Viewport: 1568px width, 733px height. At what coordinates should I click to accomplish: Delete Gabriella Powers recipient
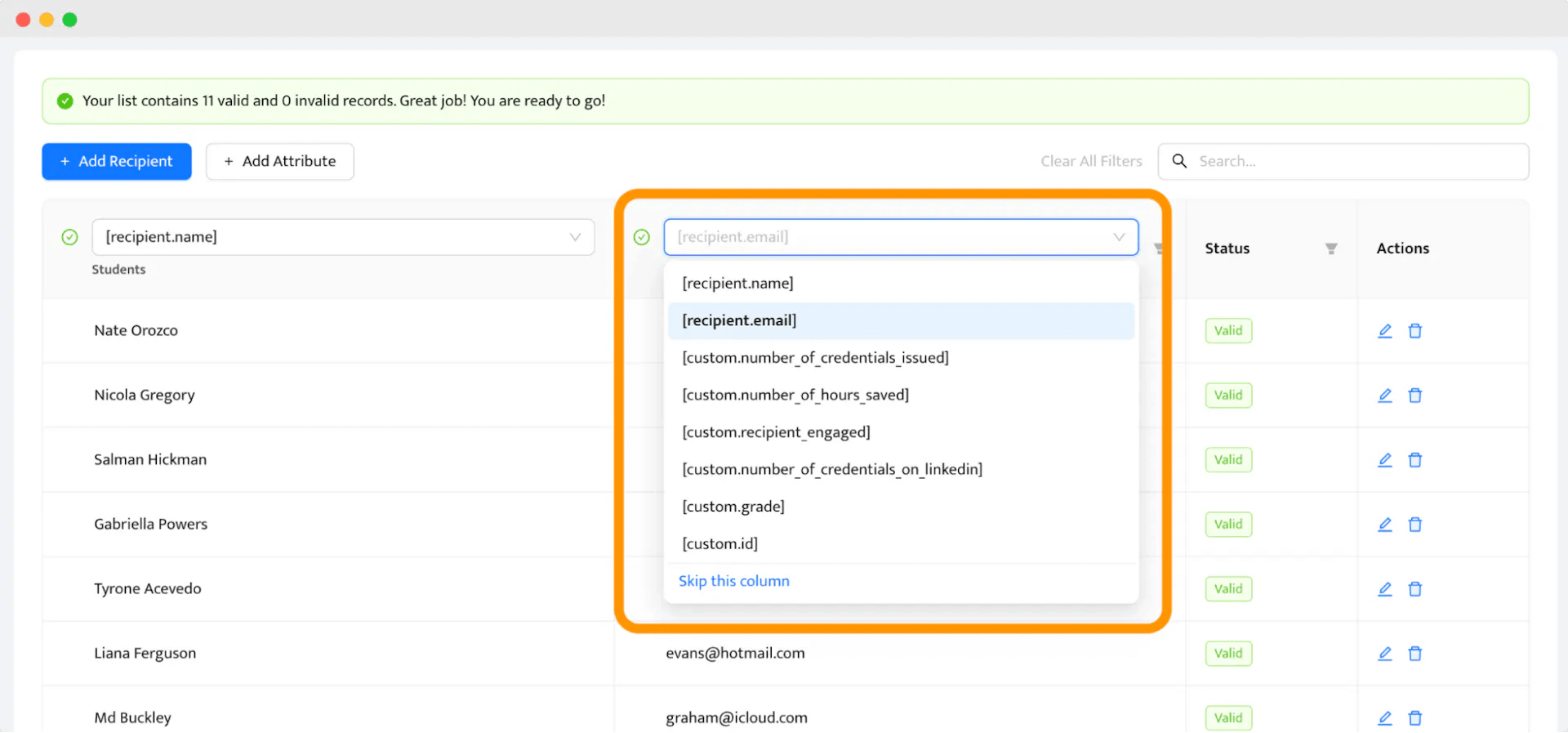(x=1415, y=525)
